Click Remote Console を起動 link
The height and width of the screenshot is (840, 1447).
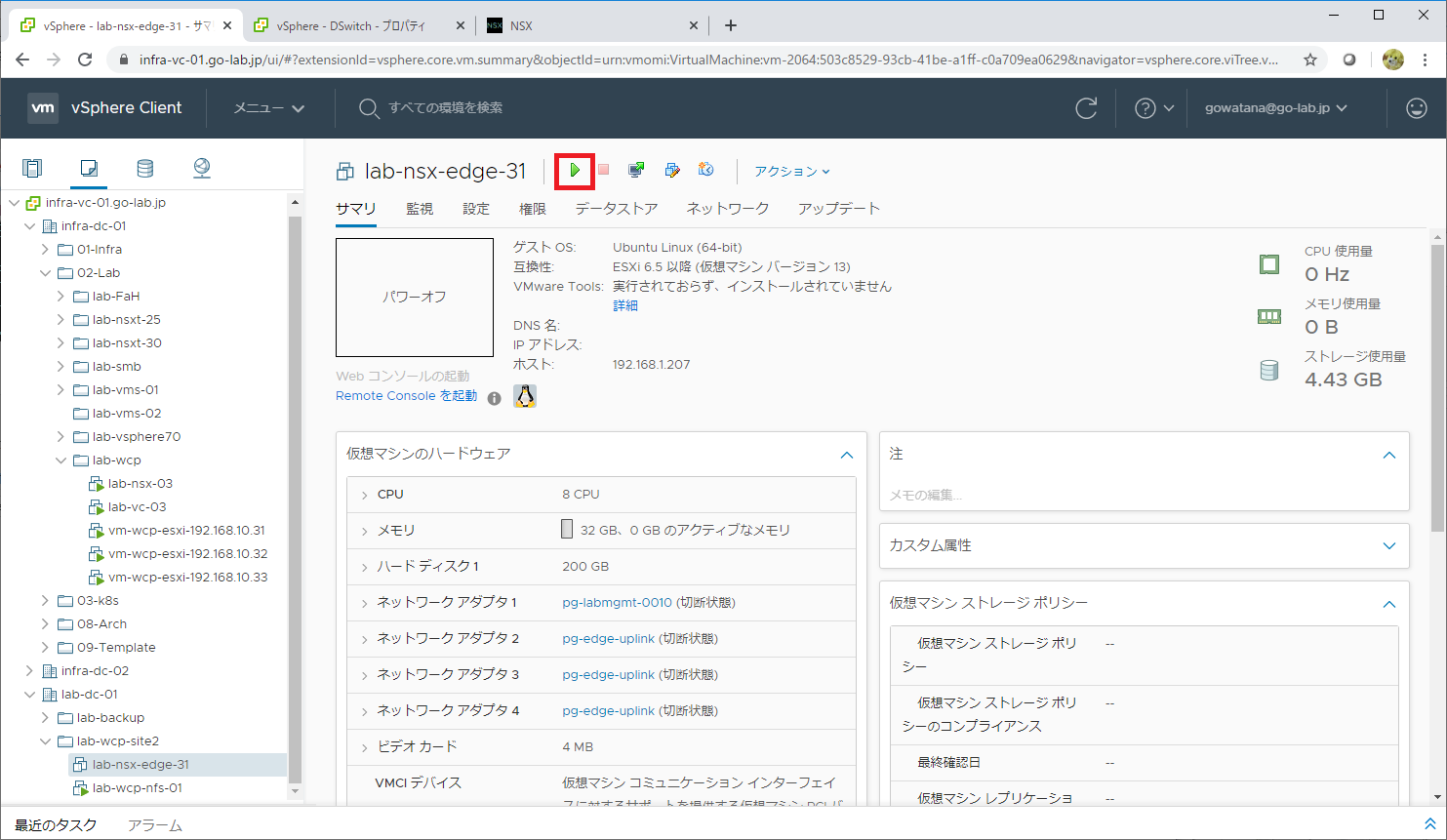[407, 396]
